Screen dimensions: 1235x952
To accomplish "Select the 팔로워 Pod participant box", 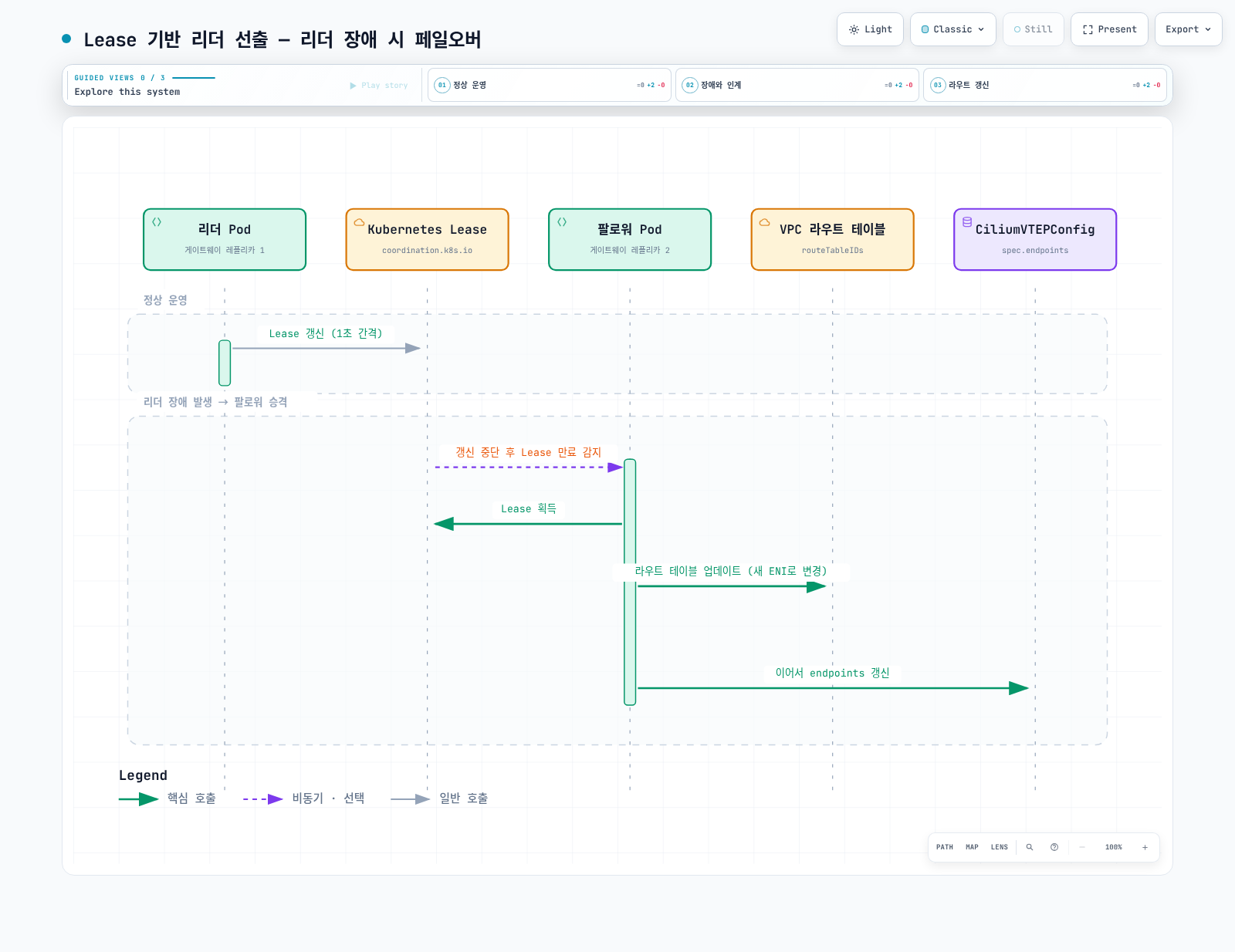I will tap(630, 239).
